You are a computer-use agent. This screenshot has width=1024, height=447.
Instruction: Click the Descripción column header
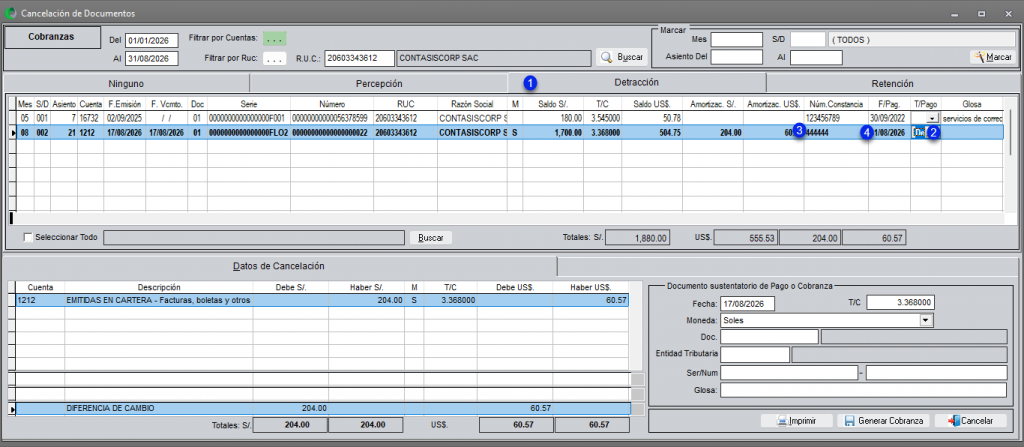[x=159, y=287]
